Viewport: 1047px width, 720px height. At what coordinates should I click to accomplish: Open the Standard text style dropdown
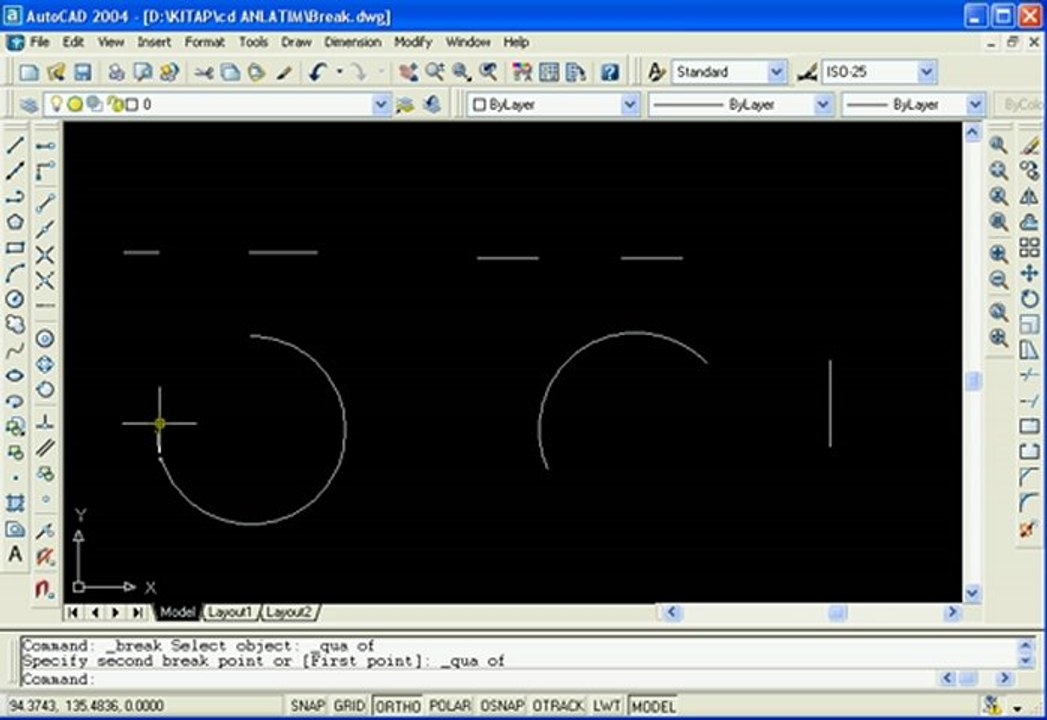(776, 71)
